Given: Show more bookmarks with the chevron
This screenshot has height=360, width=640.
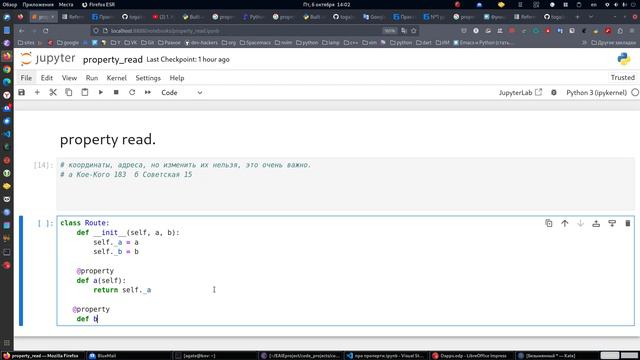Looking at the screenshot, I should (x=584, y=42).
